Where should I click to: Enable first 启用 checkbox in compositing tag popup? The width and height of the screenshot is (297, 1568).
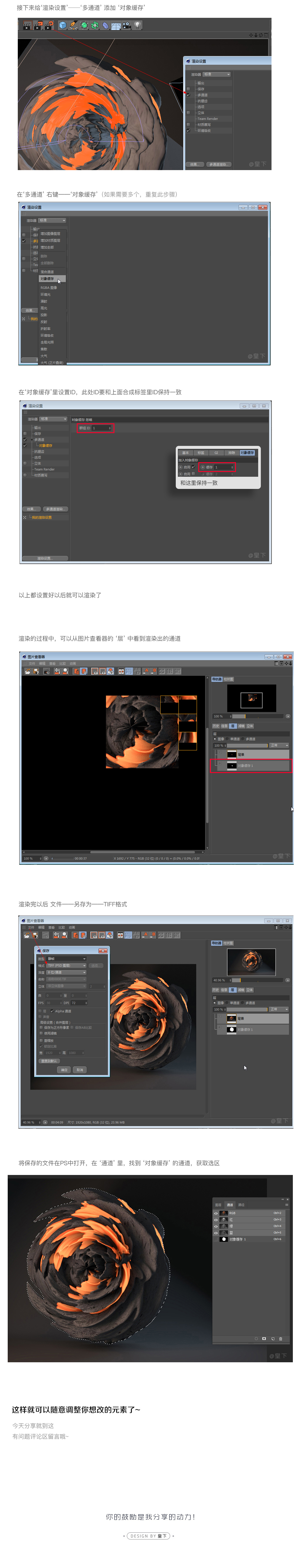[x=193, y=467]
